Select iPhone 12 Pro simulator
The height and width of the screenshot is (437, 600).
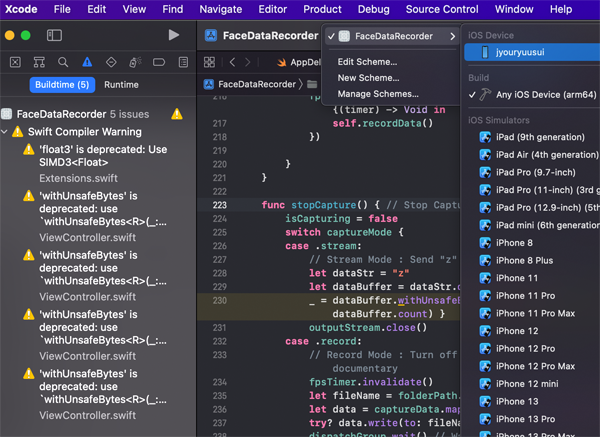[533, 349]
